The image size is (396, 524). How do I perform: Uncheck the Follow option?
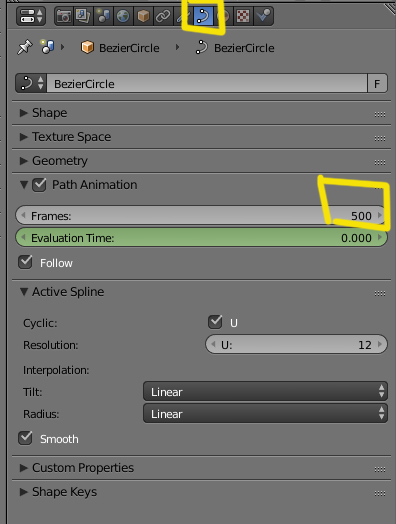point(25,262)
